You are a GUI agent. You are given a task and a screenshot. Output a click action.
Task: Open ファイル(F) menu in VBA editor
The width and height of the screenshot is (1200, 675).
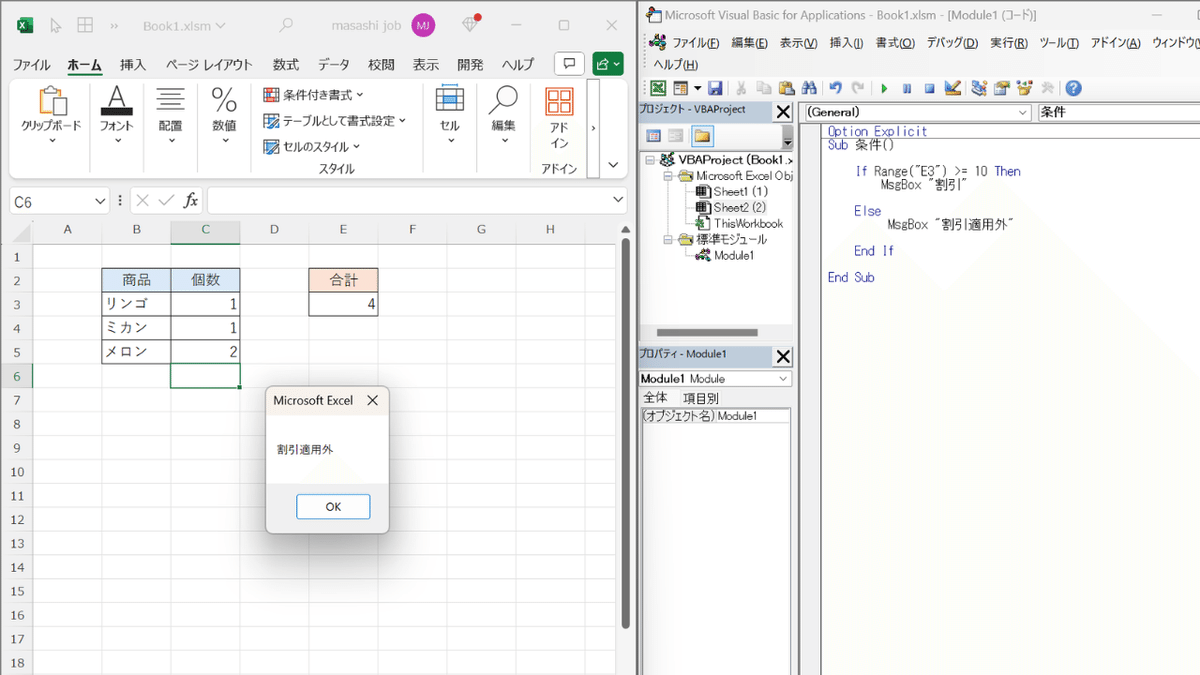(x=695, y=43)
